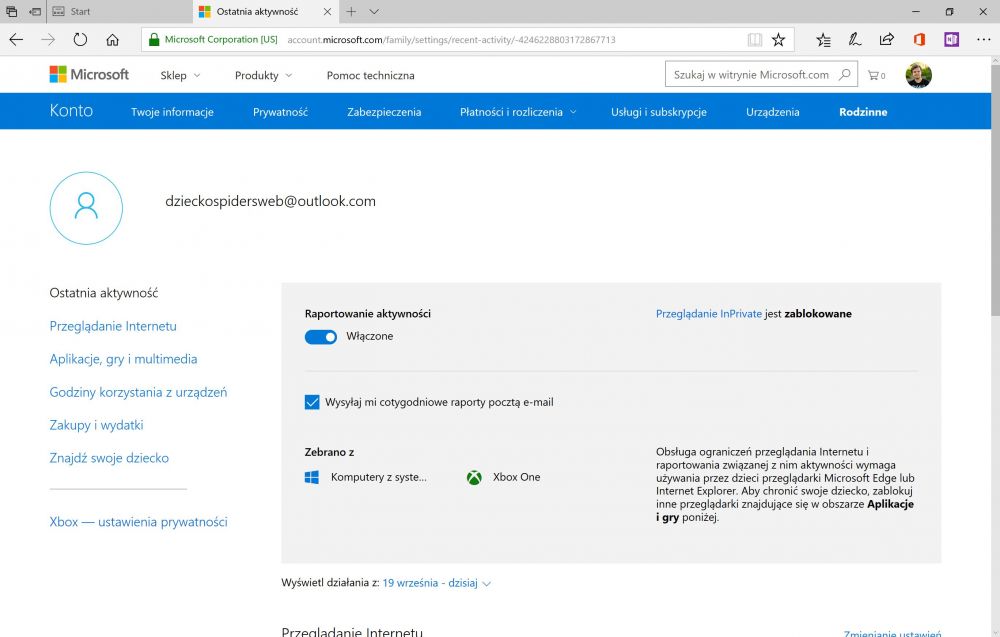Screen dimensions: 1000x637
Task: Expand the Sklep dropdown menu
Action: tap(180, 75)
